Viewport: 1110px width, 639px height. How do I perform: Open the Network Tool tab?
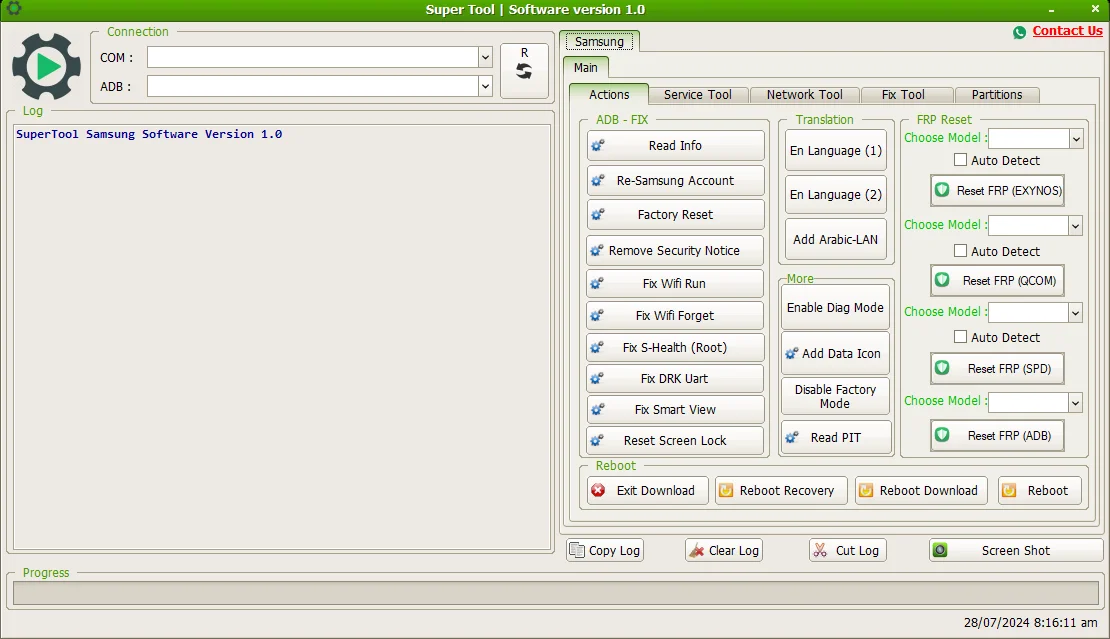804,95
